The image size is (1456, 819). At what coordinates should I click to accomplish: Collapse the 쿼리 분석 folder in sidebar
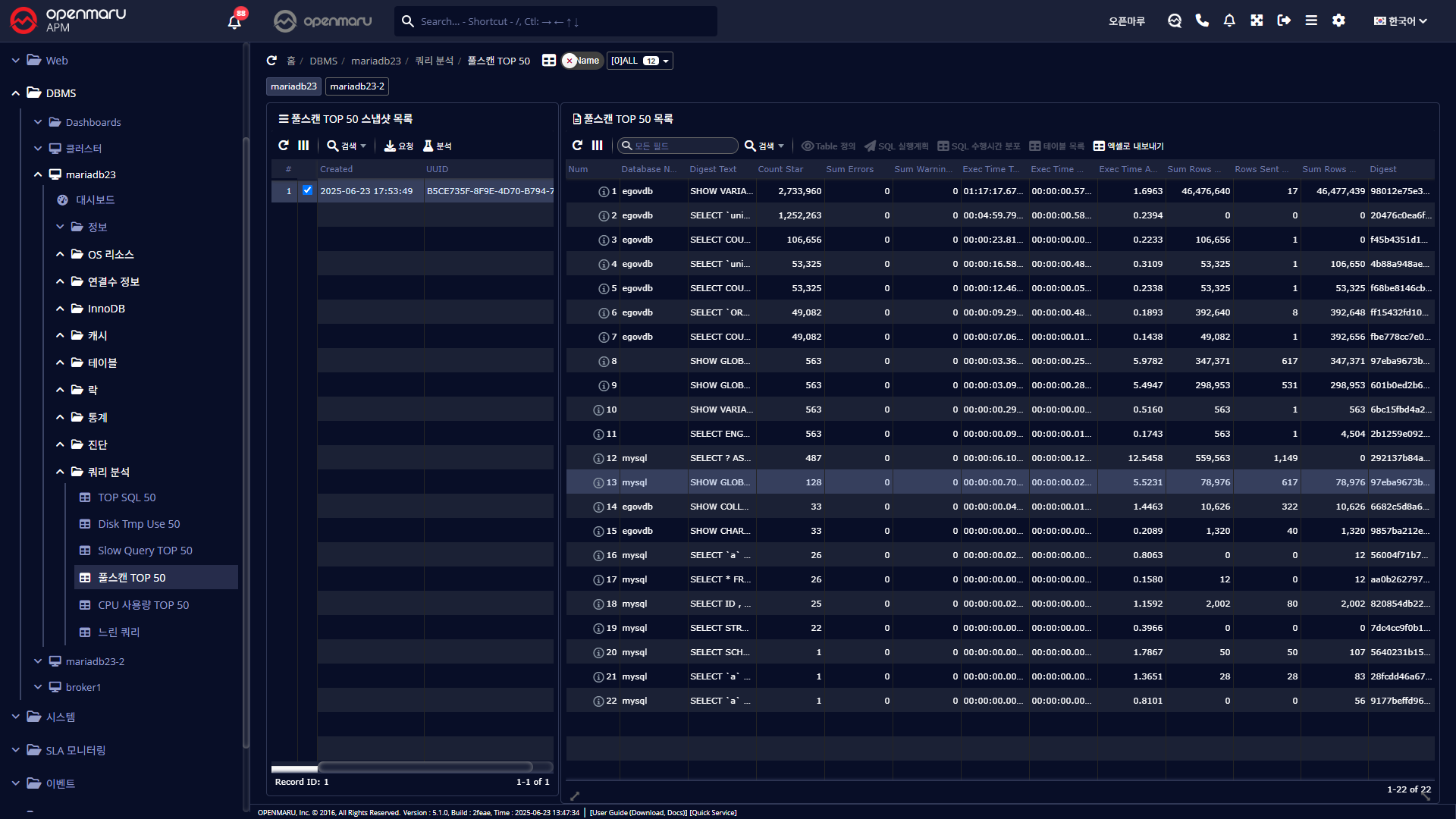click(61, 472)
